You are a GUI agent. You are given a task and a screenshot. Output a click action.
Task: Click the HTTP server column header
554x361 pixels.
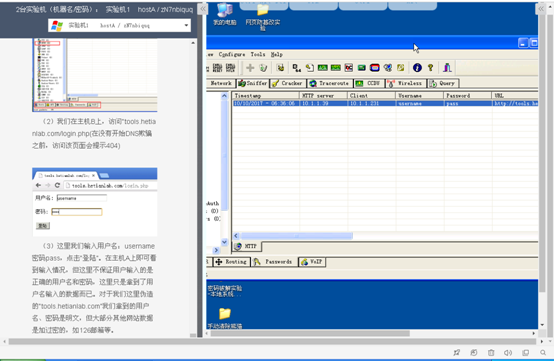(x=324, y=95)
